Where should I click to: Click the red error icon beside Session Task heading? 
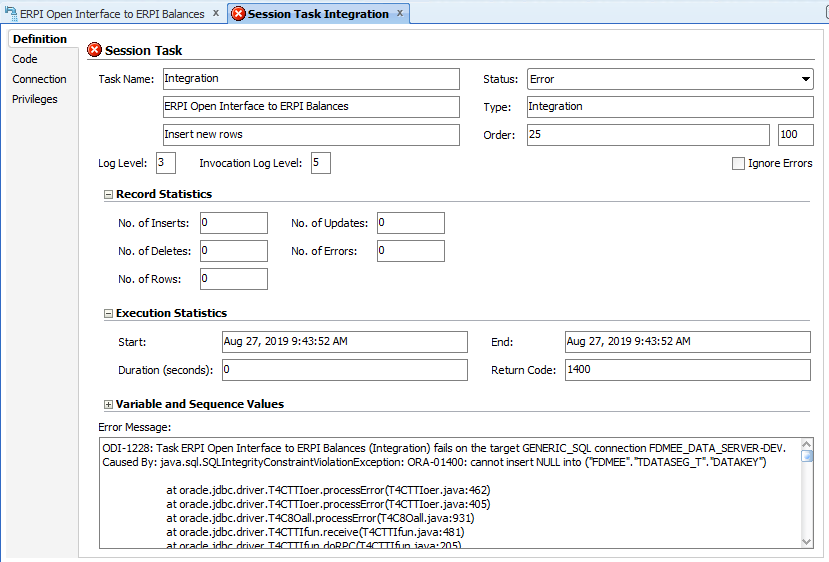pyautogui.click(x=94, y=50)
